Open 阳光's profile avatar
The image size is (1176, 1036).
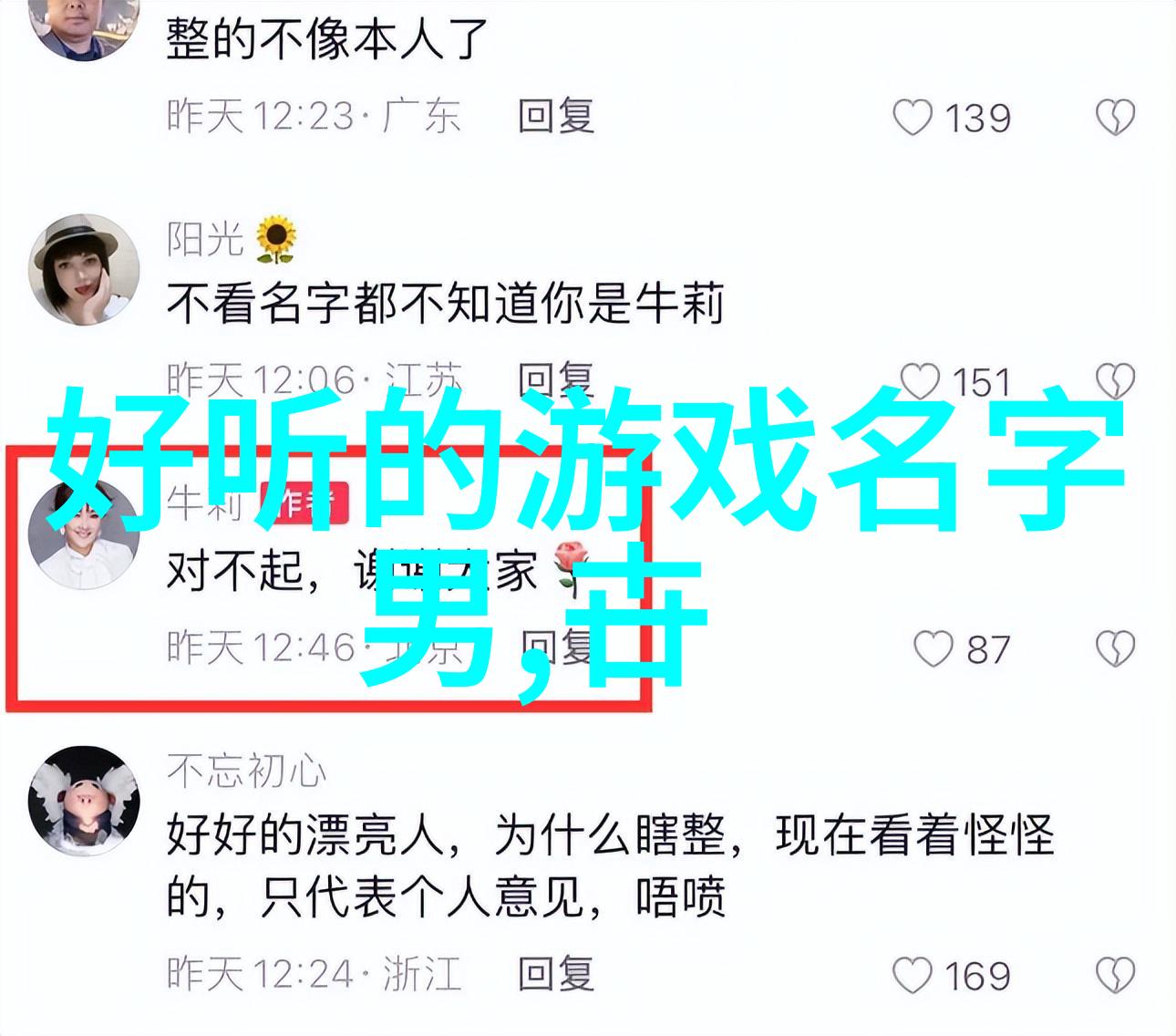84,270
